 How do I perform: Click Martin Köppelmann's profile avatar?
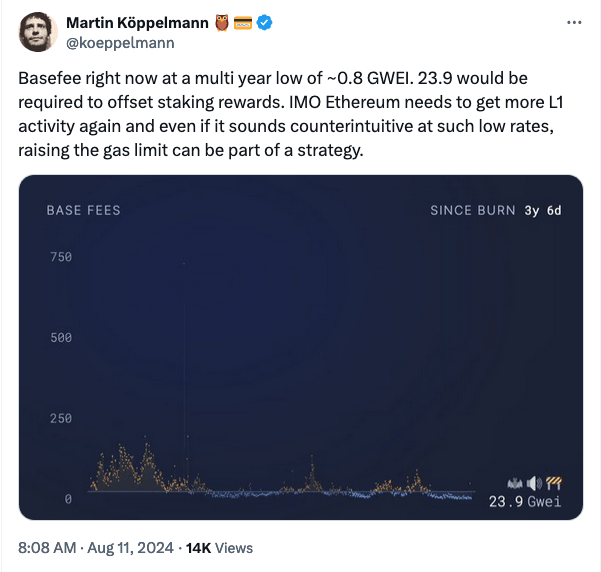(37, 32)
